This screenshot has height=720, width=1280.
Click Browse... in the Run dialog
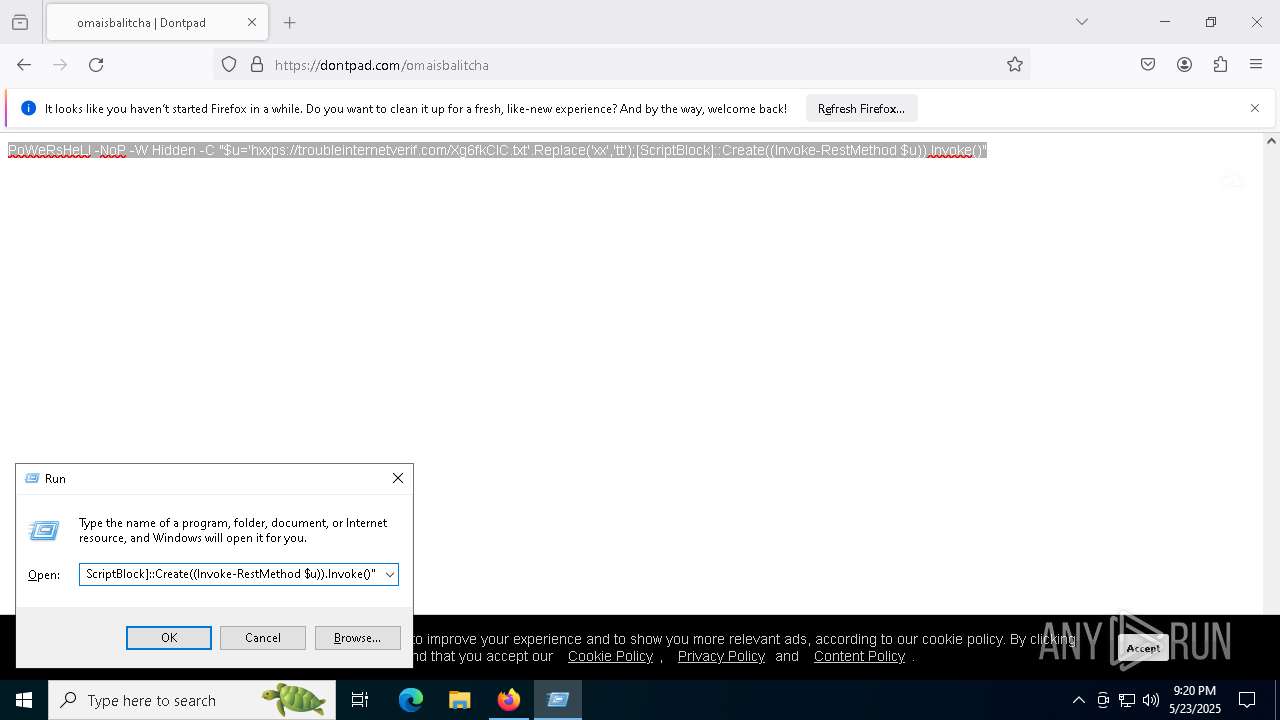click(357, 638)
